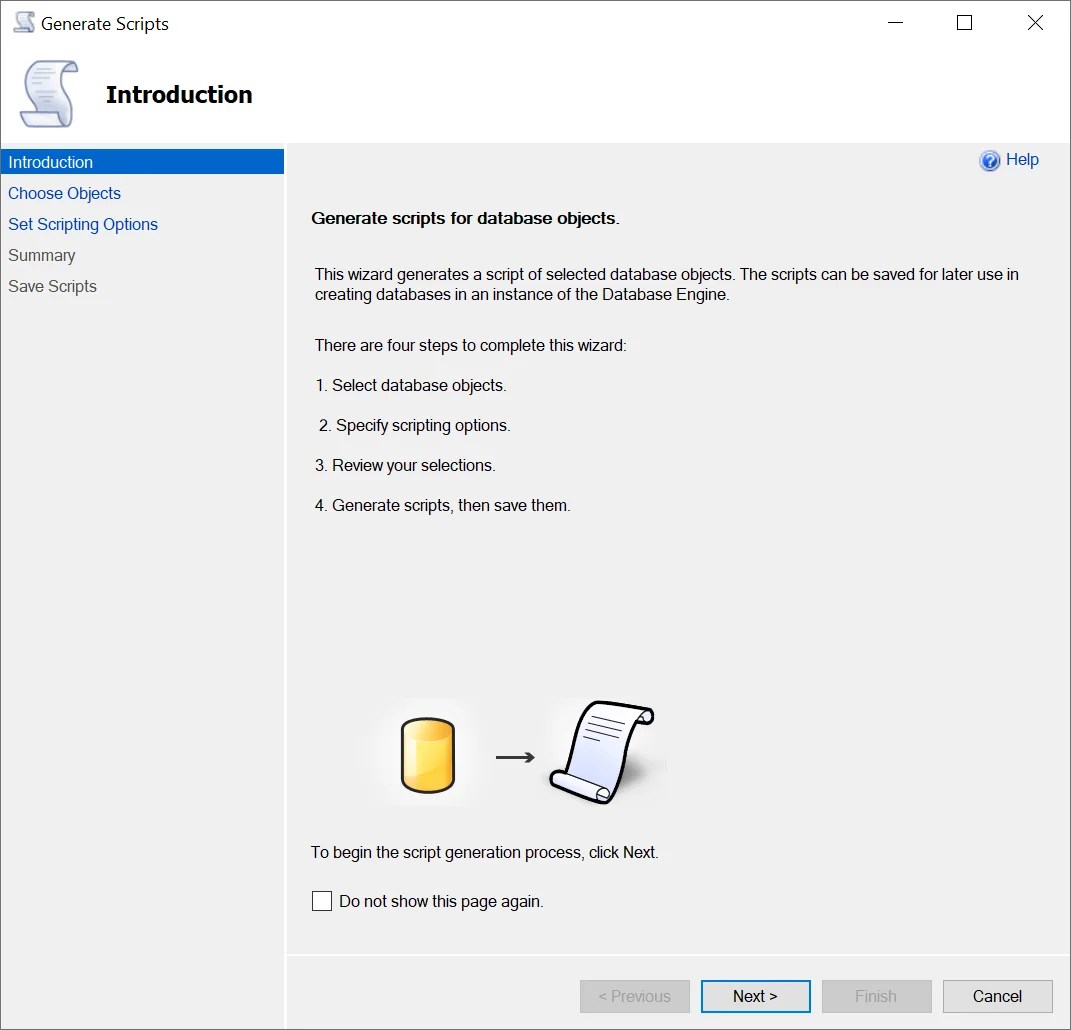Click the disabled Previous button
The image size is (1071, 1030).
634,996
